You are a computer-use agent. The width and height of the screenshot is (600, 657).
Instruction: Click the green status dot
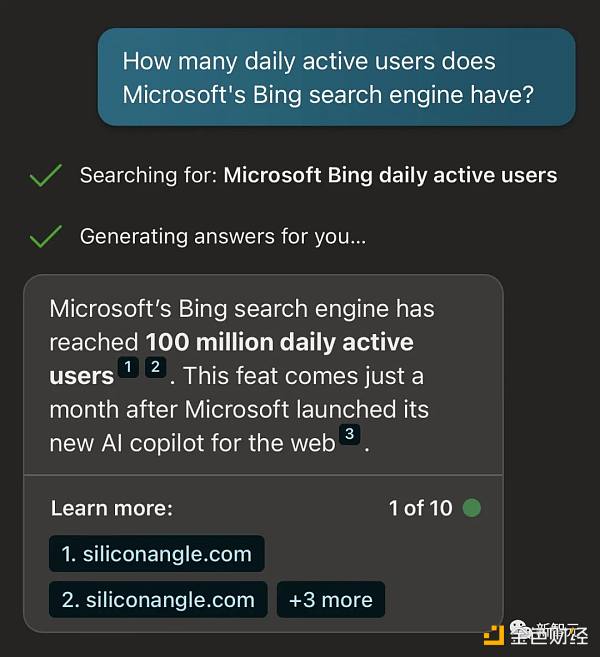tap(472, 508)
